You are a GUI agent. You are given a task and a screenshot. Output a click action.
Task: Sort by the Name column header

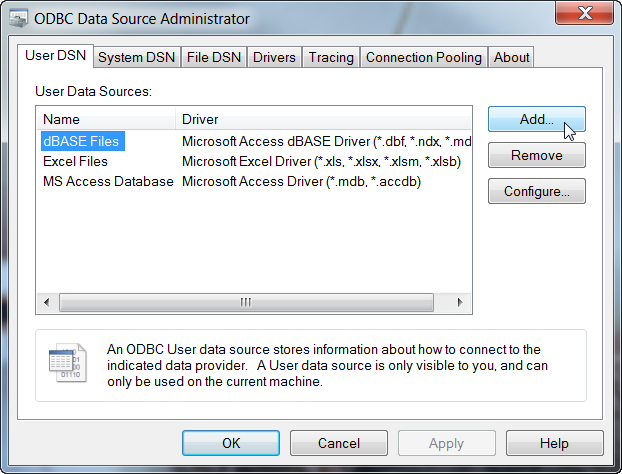pyautogui.click(x=106, y=119)
